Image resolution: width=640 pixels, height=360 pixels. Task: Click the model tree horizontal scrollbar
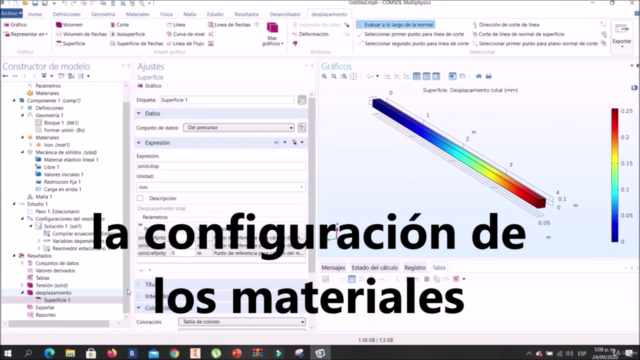point(59,324)
